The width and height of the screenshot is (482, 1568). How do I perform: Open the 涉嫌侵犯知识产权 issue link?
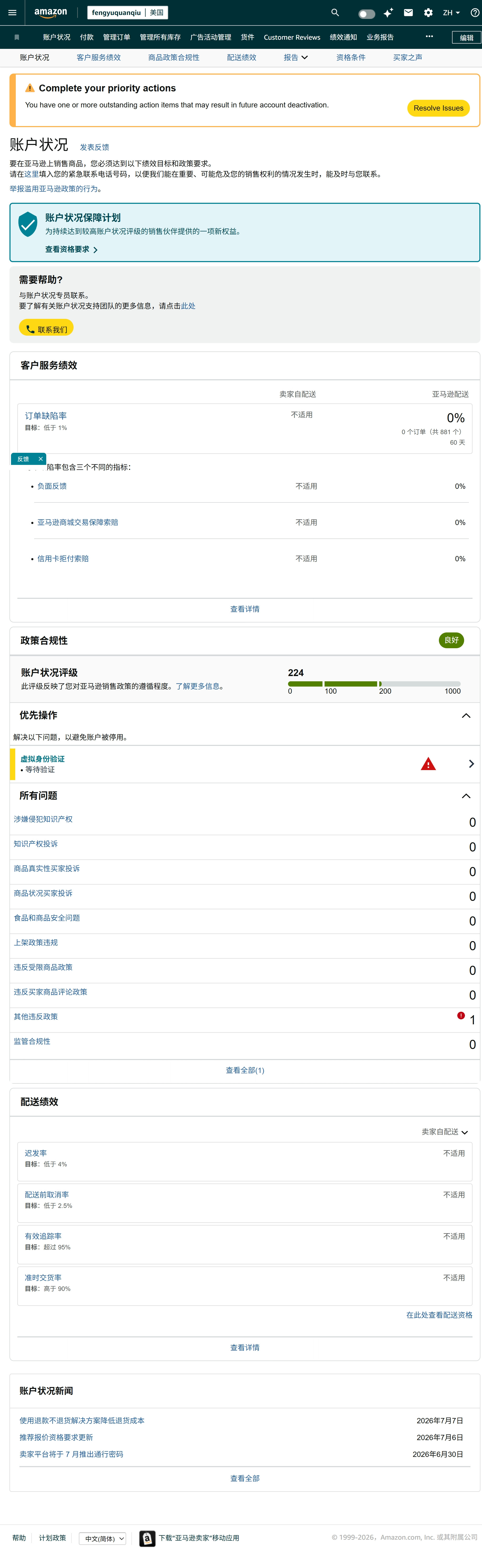click(x=43, y=819)
